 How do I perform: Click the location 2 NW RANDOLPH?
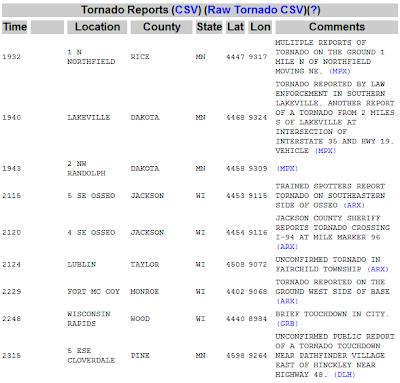click(x=86, y=169)
